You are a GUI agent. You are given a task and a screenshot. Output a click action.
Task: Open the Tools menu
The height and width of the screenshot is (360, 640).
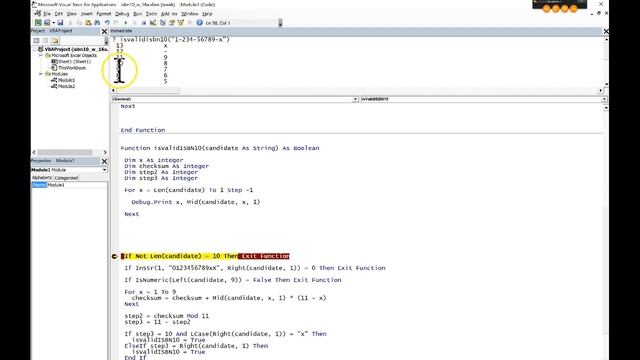[x=151, y=14]
